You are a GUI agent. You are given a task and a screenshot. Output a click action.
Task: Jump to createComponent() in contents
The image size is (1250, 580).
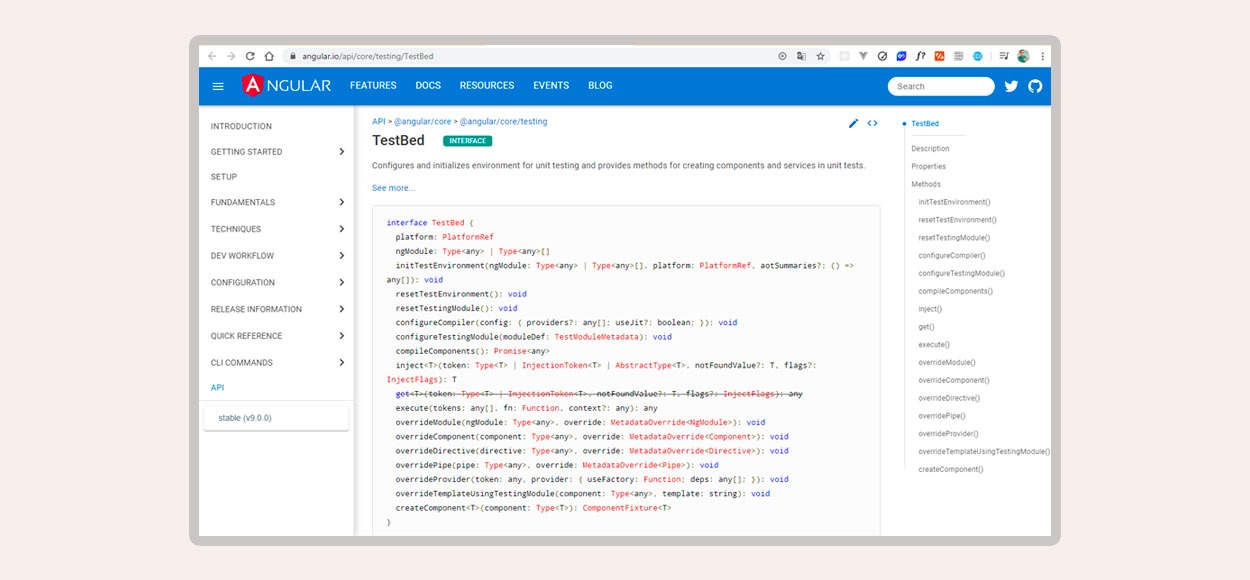click(x=950, y=469)
